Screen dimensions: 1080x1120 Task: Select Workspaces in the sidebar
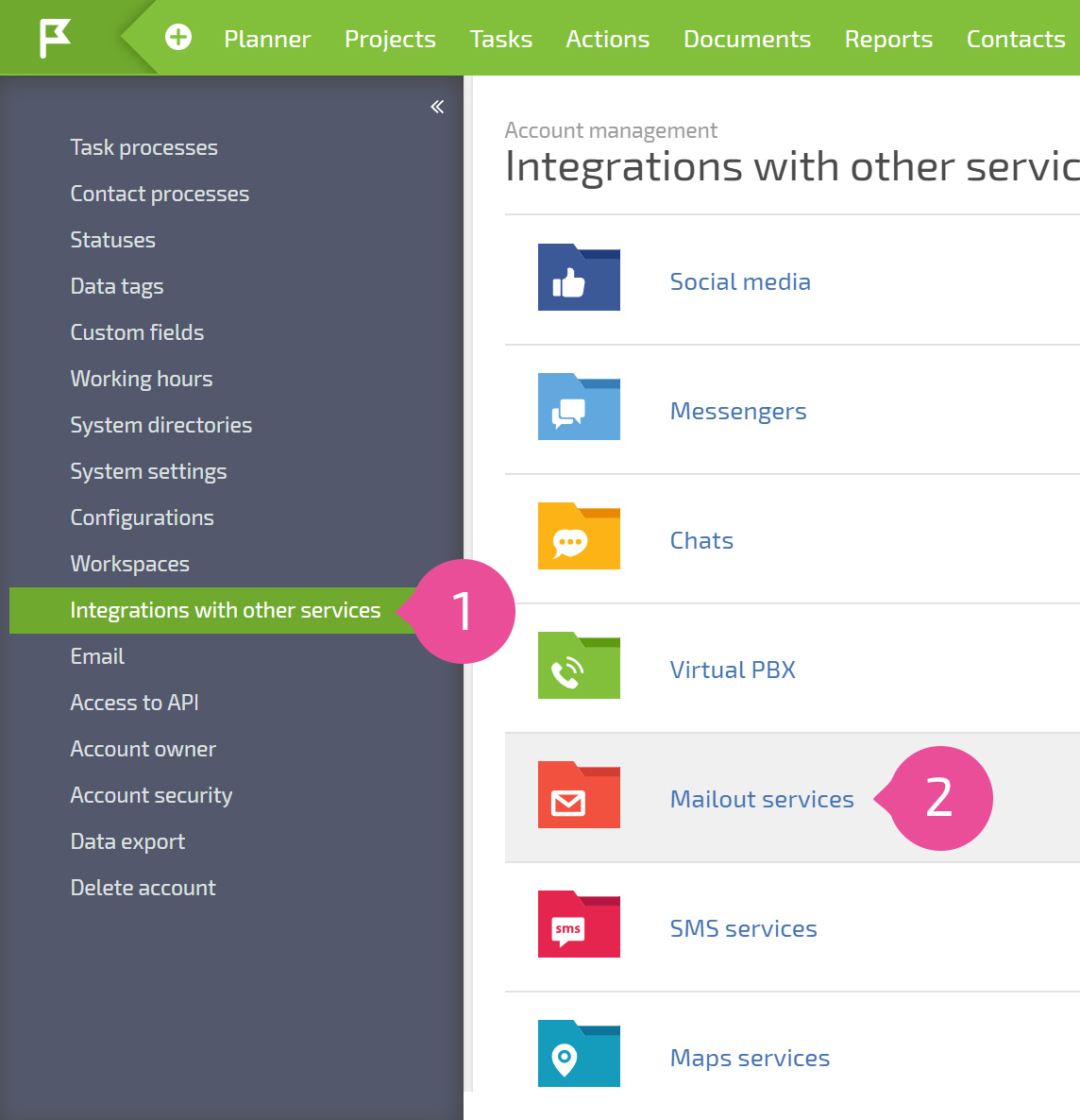click(x=129, y=564)
